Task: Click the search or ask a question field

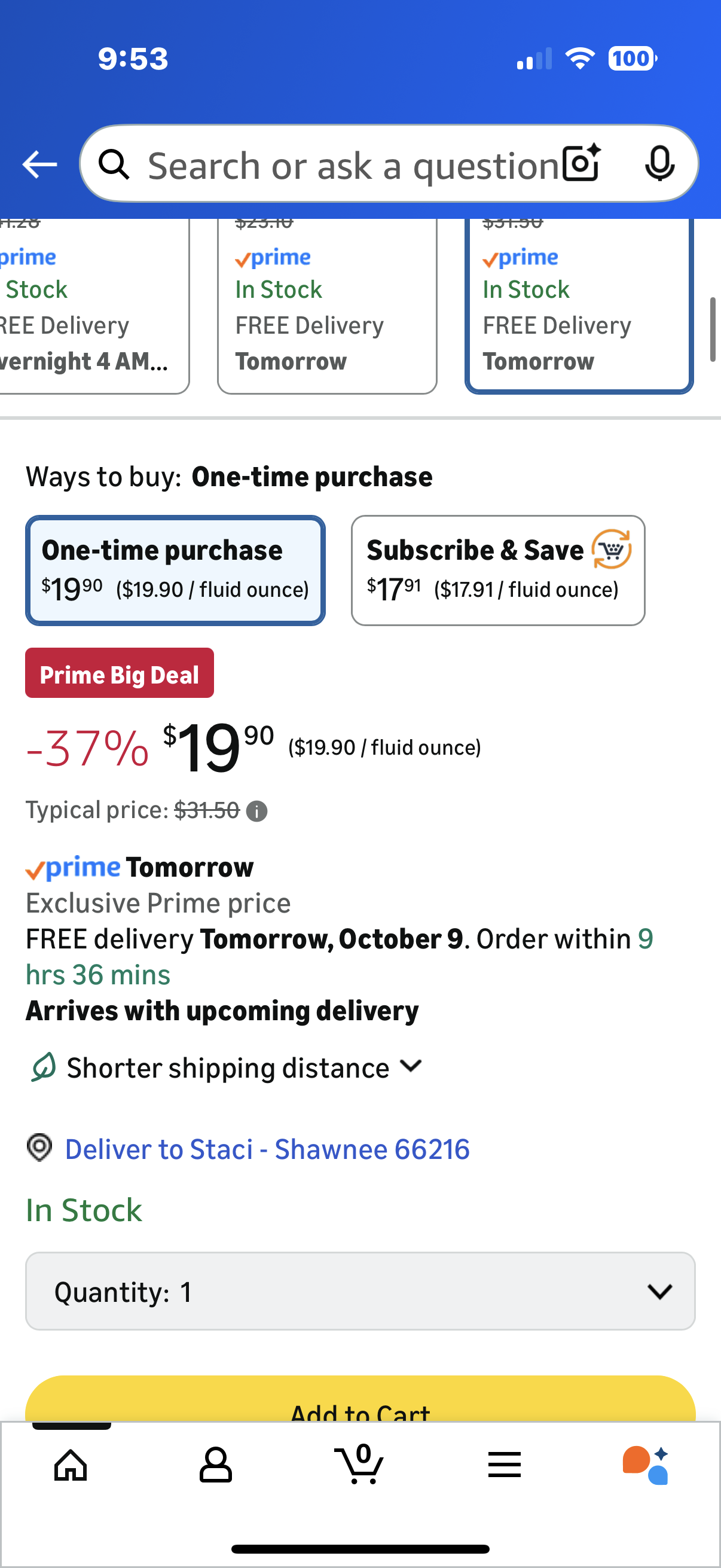Action: point(353,165)
